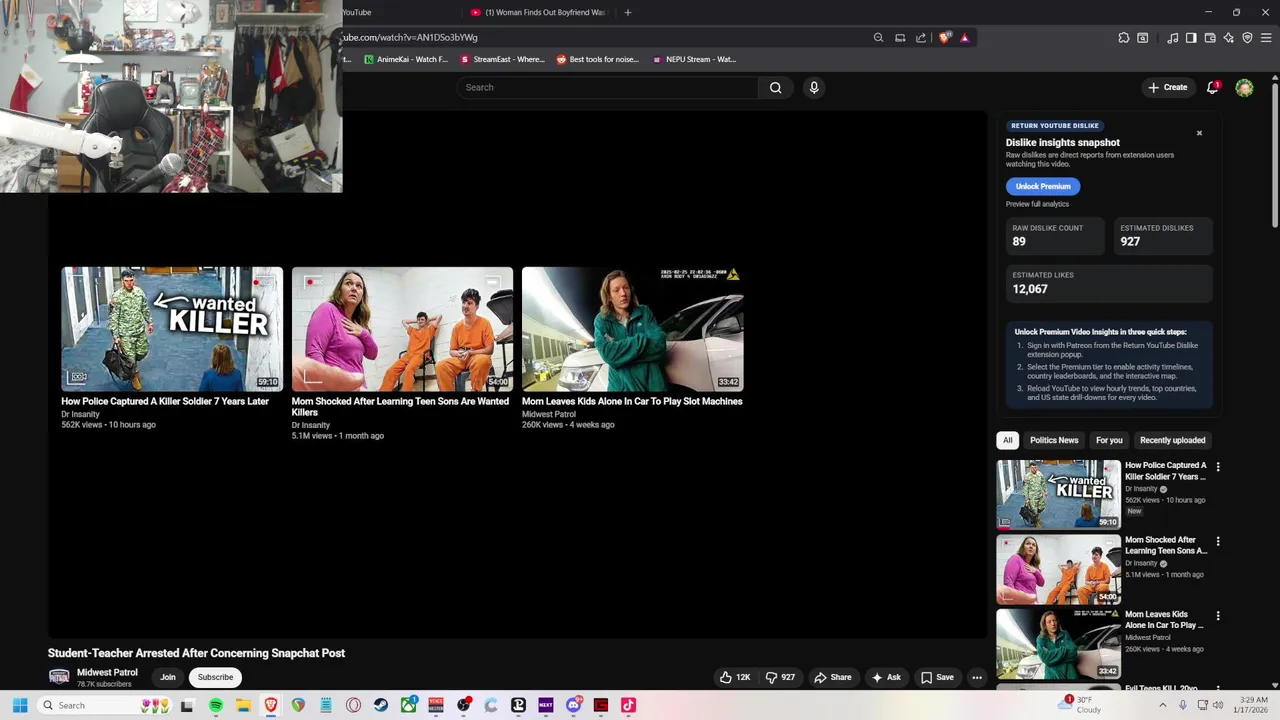Select the All filter chip
Image resolution: width=1280 pixels, height=720 pixels.
(x=1007, y=440)
